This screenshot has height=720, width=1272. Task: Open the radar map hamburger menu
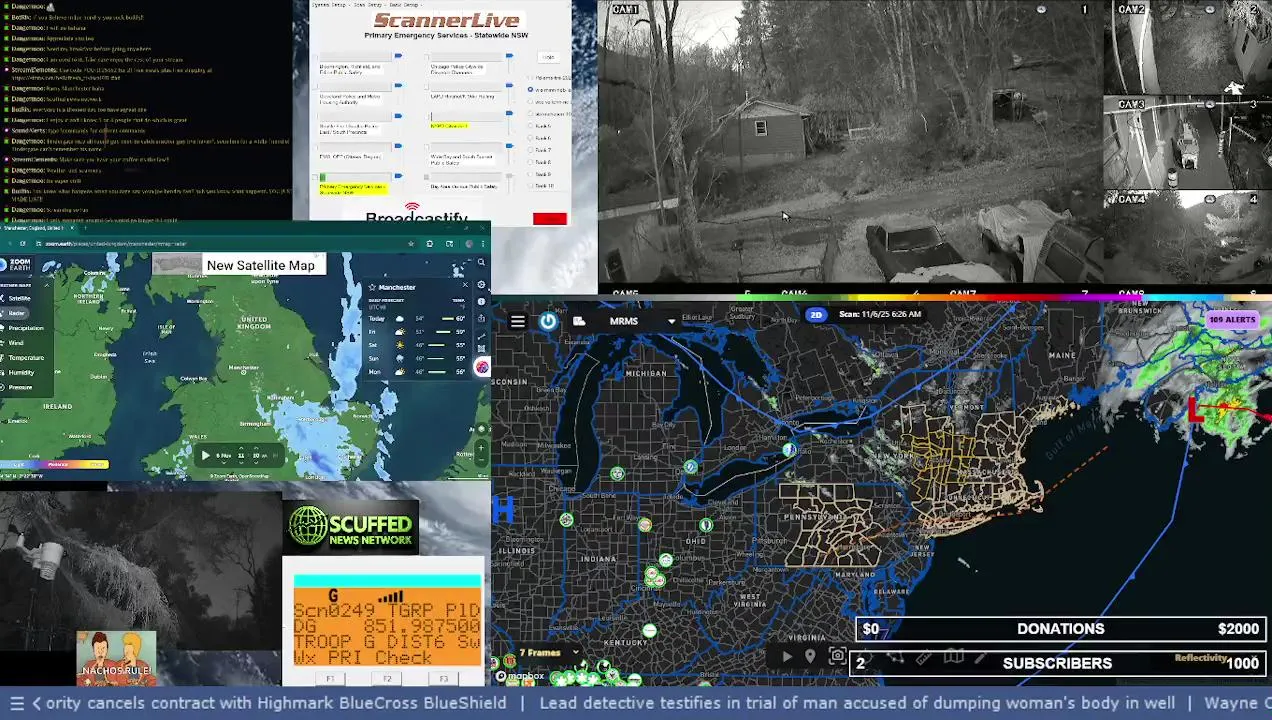tap(518, 321)
